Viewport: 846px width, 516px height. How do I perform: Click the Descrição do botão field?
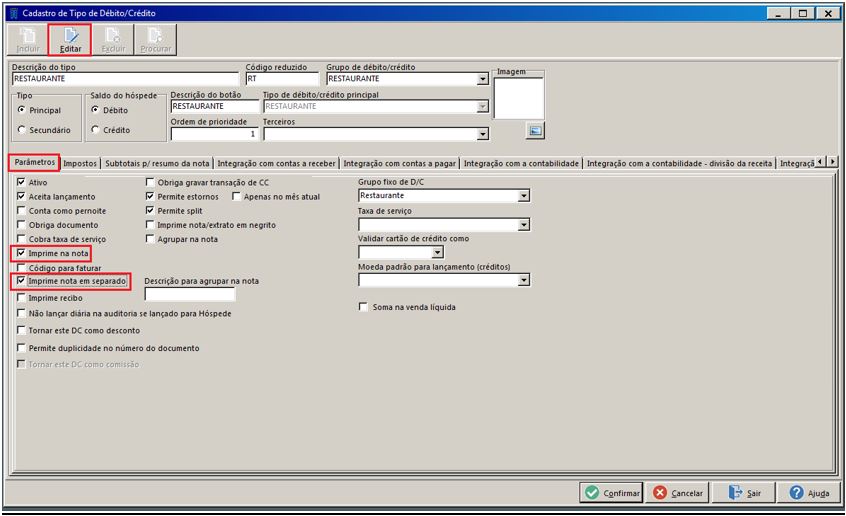click(215, 106)
